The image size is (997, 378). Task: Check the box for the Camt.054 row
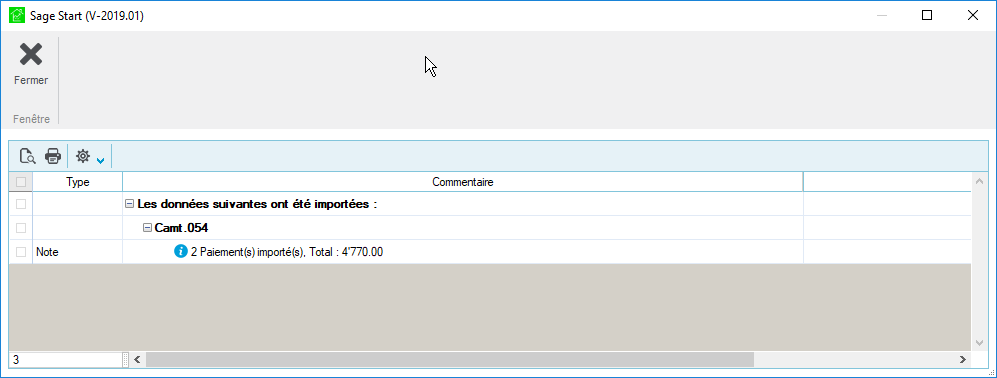[21, 228]
